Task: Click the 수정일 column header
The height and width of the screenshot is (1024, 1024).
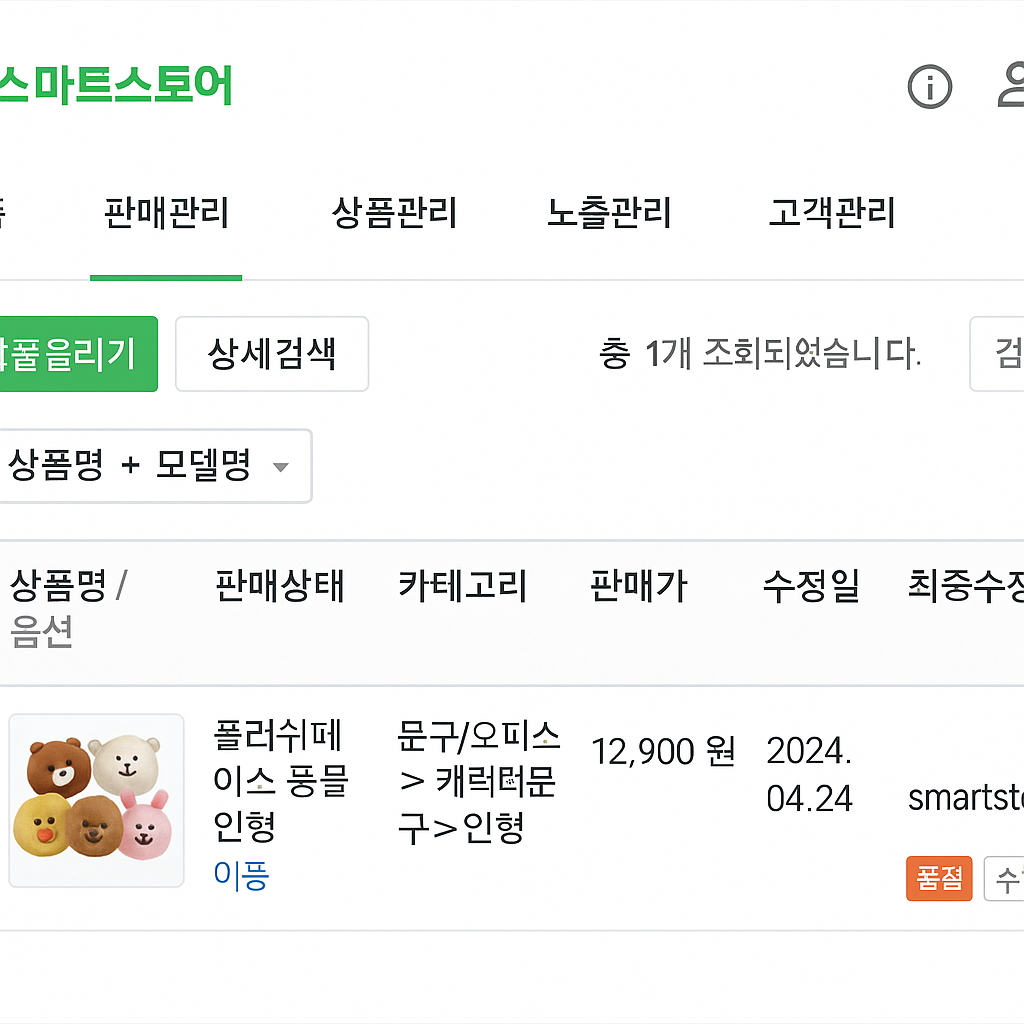Action: [x=810, y=587]
